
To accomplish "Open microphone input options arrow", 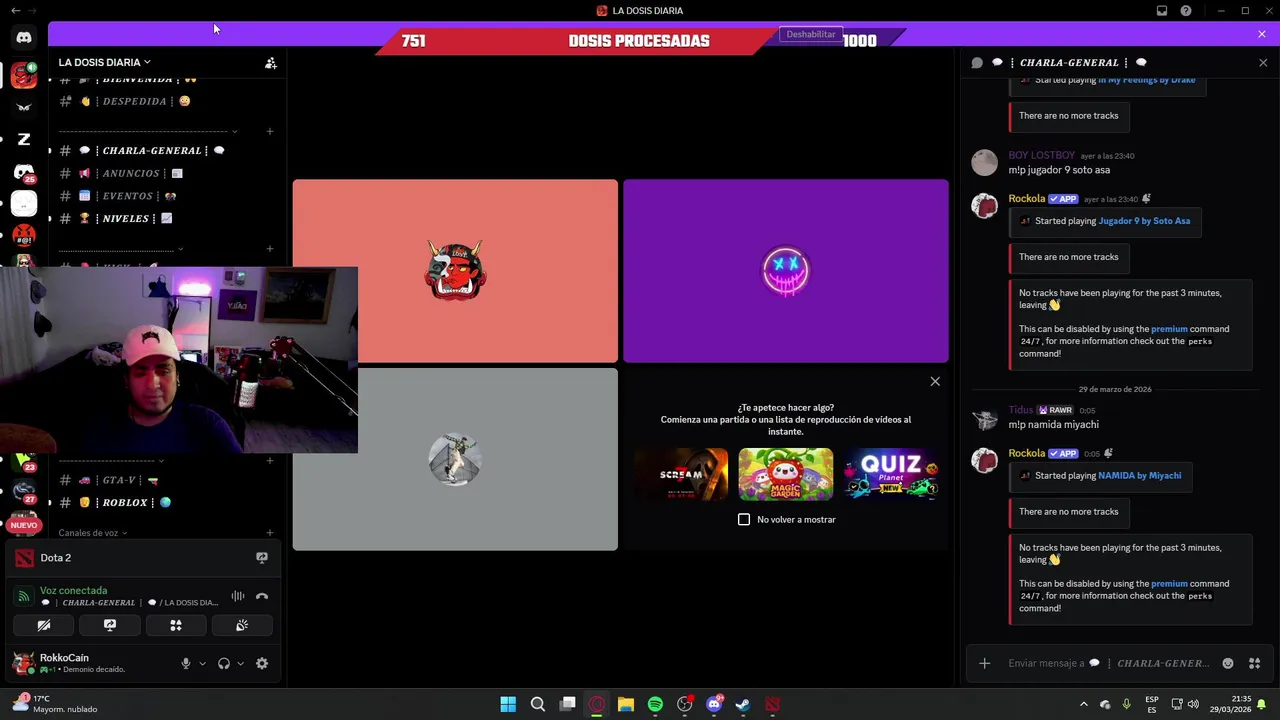I will 202,663.
